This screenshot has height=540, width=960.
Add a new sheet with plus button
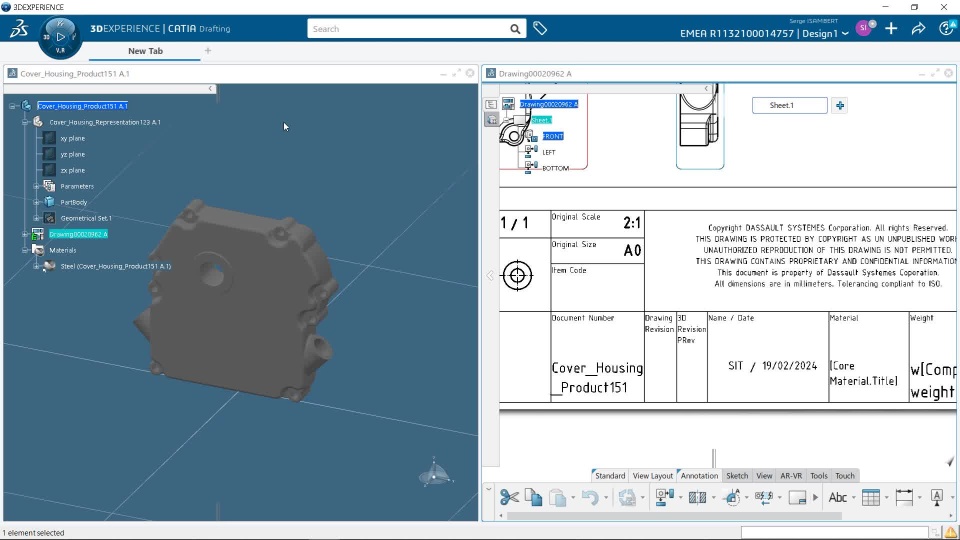click(840, 105)
